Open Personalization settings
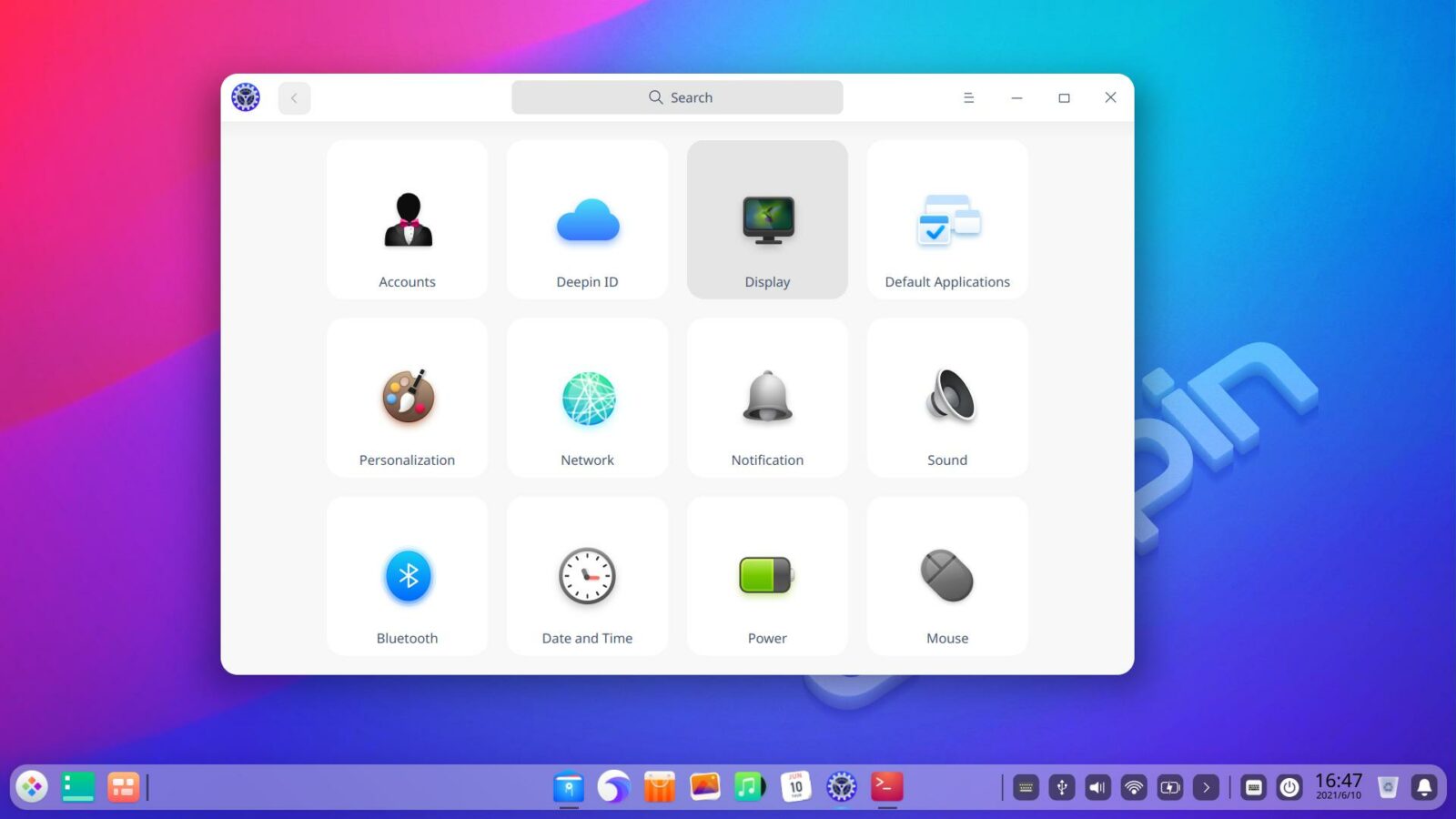 (407, 398)
